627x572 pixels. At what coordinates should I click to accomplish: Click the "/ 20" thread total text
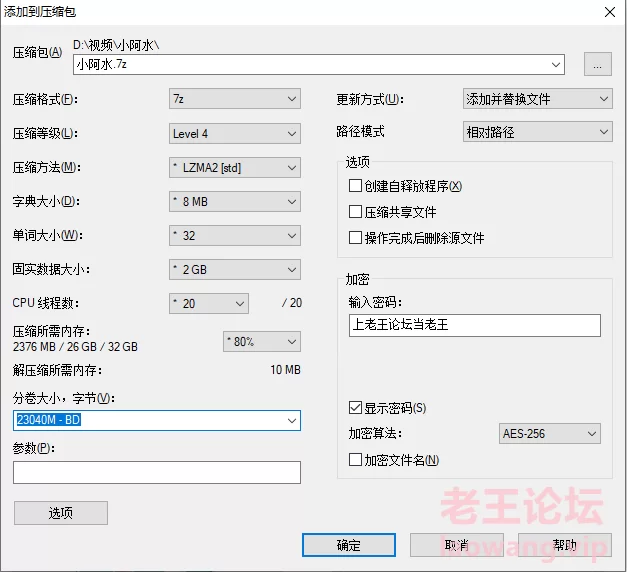(292, 303)
